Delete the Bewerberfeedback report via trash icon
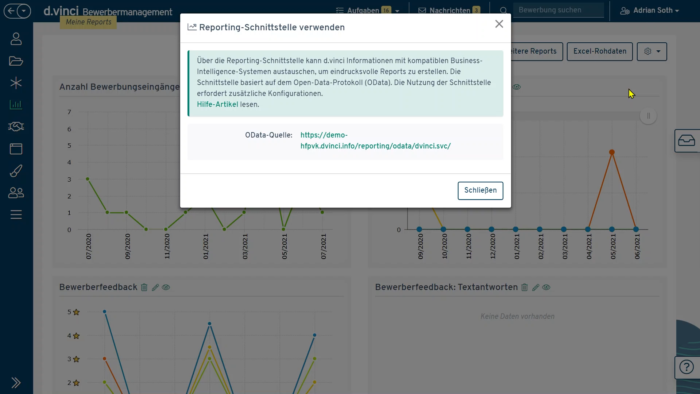The image size is (700, 394). tap(144, 287)
